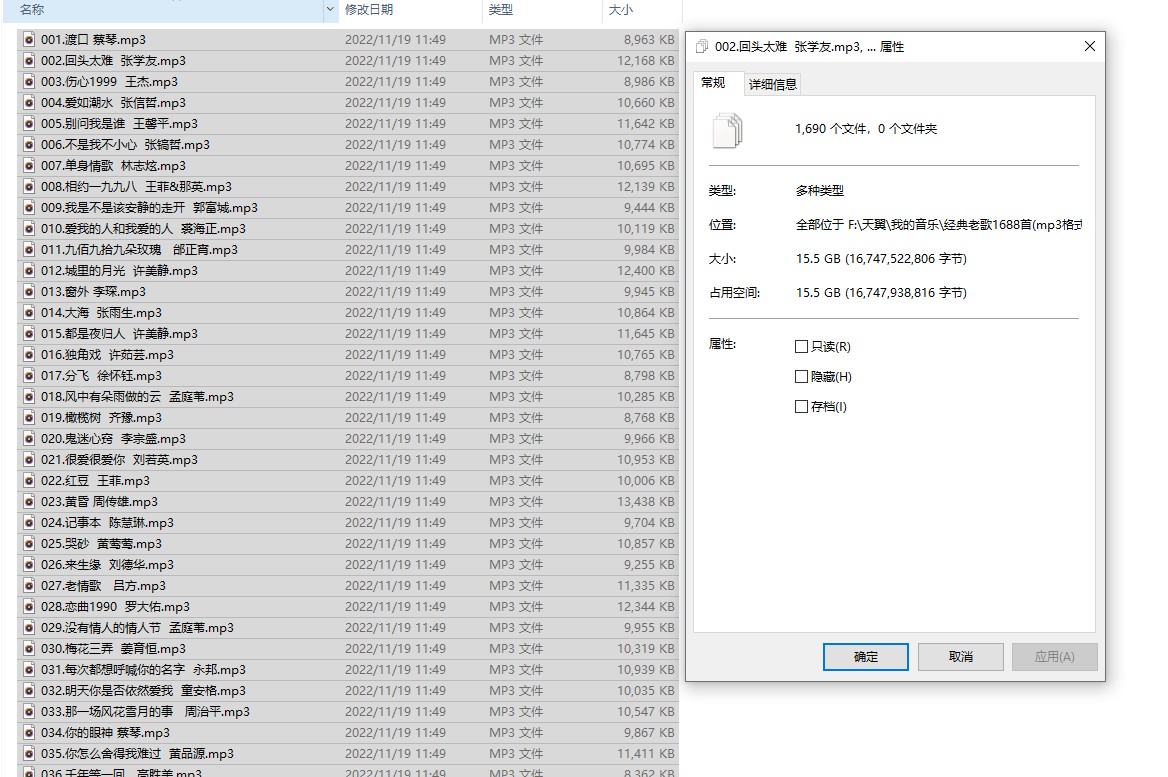Confirm with the 确定 button

(866, 656)
